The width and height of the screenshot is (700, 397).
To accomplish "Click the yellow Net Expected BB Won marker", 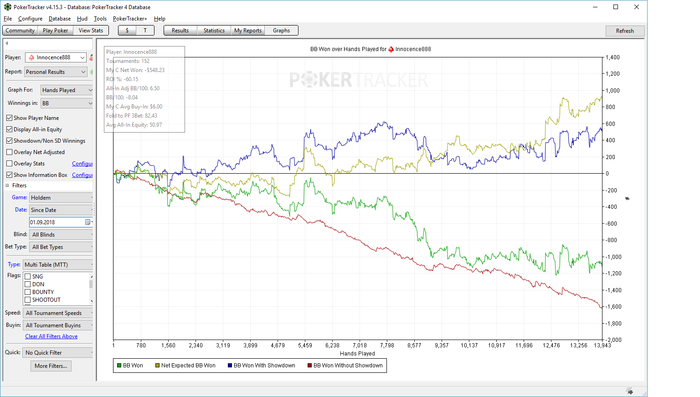I will (157, 365).
